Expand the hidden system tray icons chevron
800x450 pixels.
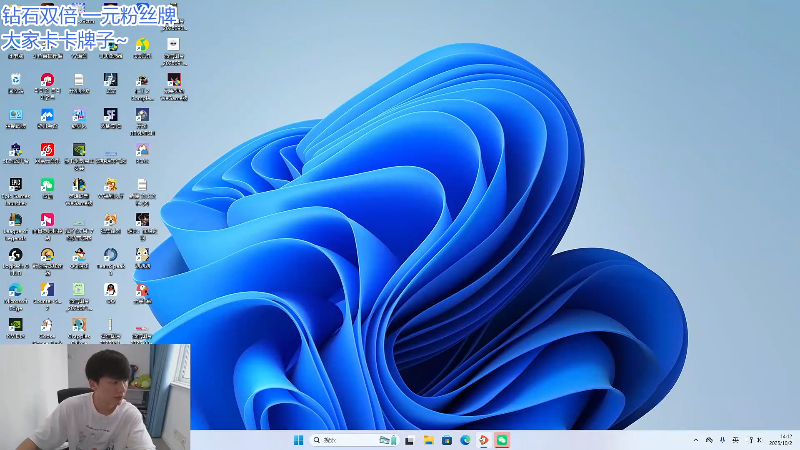(696, 440)
